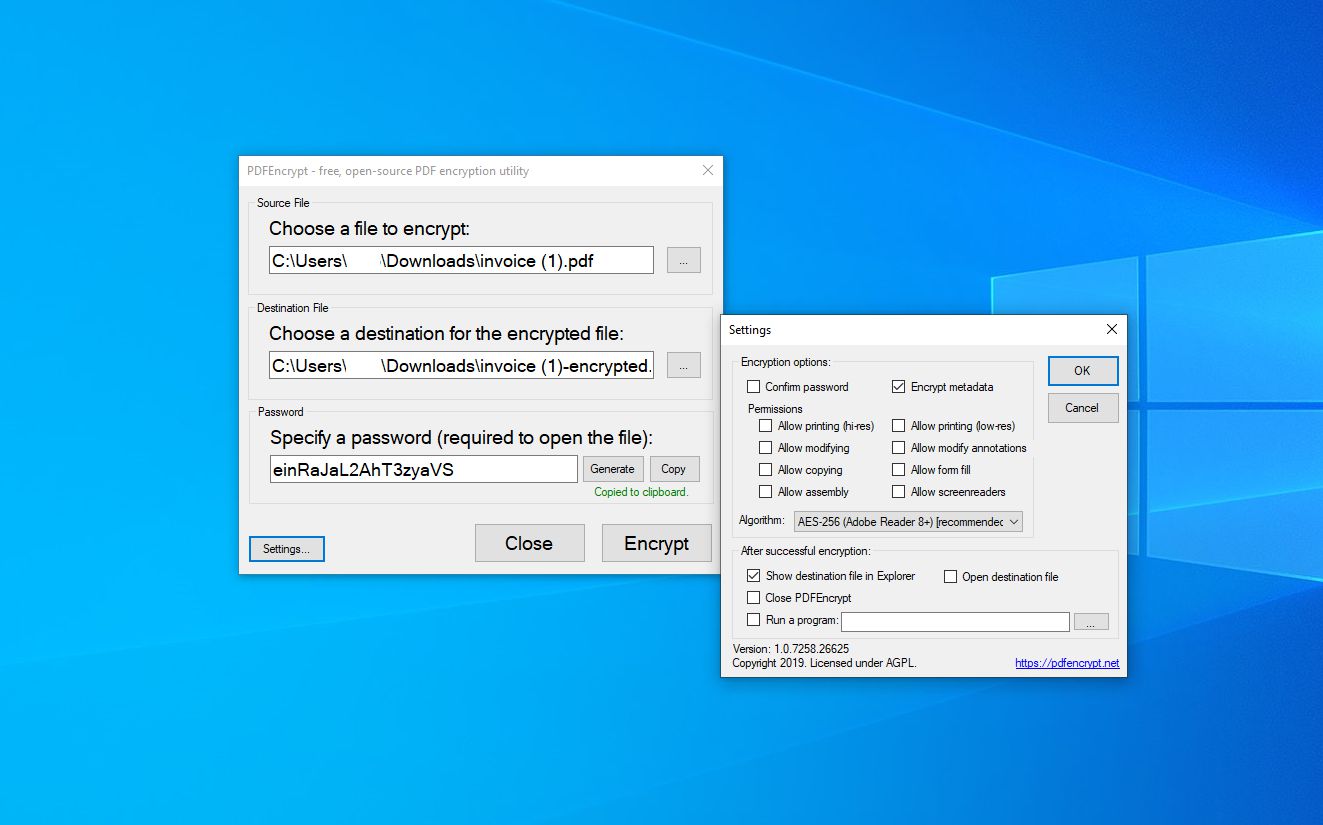This screenshot has width=1323, height=825.
Task: Click the Version 1.0.7258.26625 text
Action: point(791,649)
